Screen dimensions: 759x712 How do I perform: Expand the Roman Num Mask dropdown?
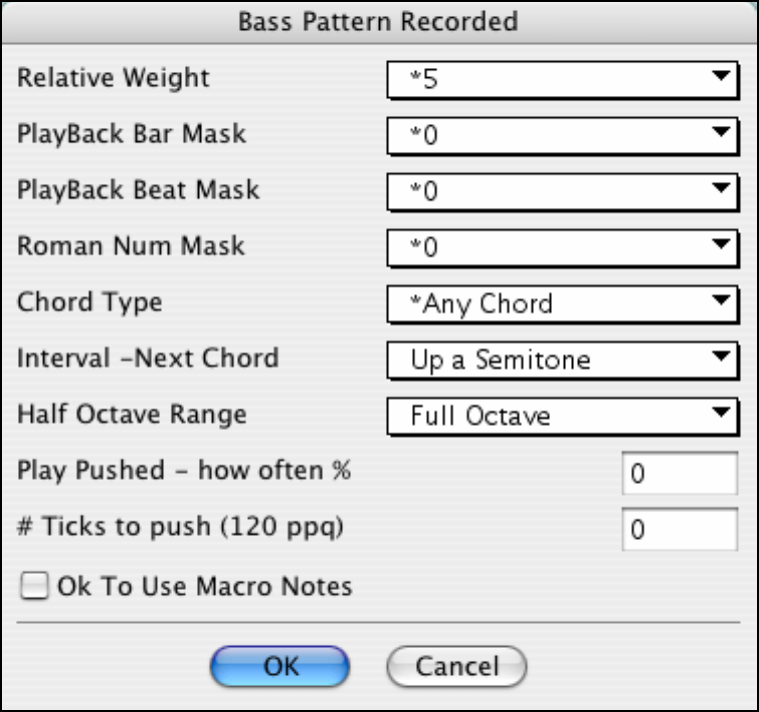click(560, 247)
